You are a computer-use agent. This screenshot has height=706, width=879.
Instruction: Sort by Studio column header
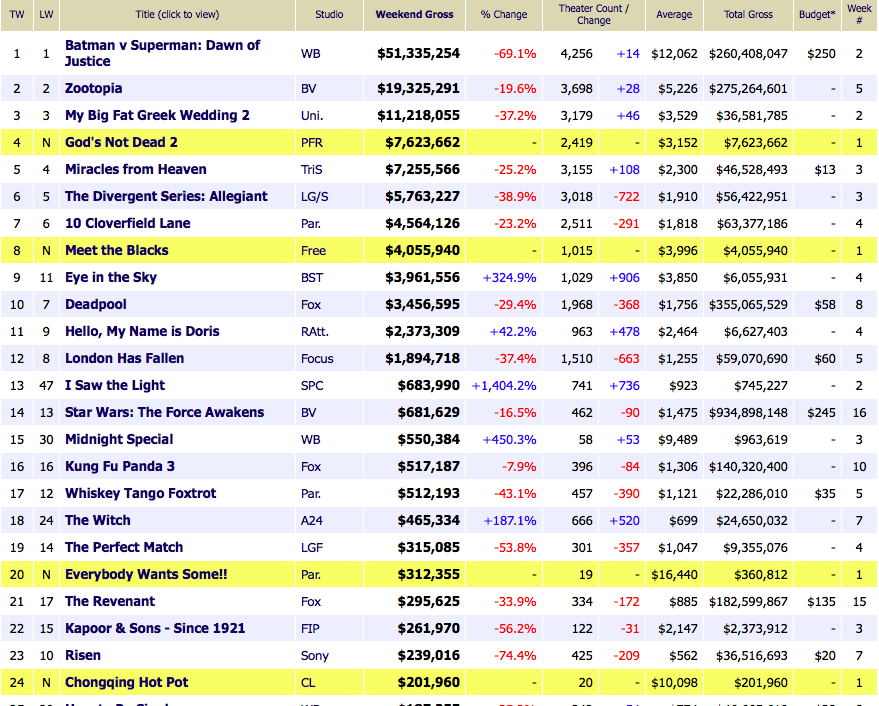pyautogui.click(x=329, y=15)
